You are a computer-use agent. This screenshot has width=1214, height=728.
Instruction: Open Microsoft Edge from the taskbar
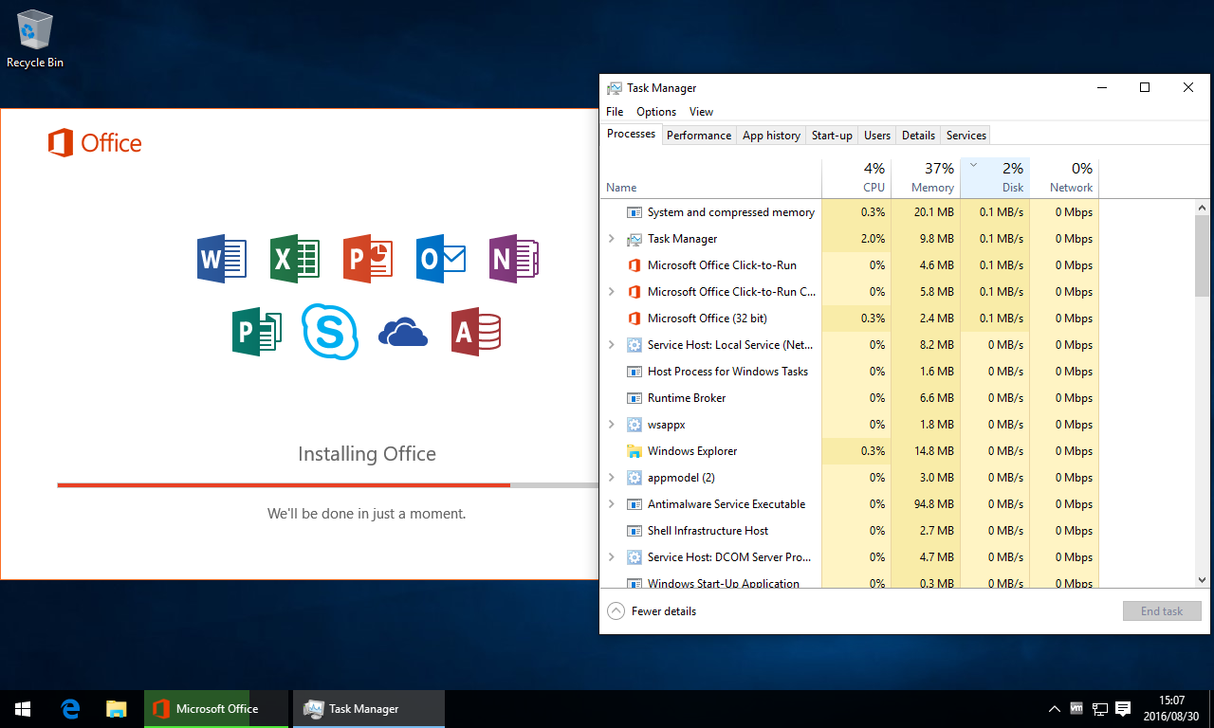coord(70,708)
